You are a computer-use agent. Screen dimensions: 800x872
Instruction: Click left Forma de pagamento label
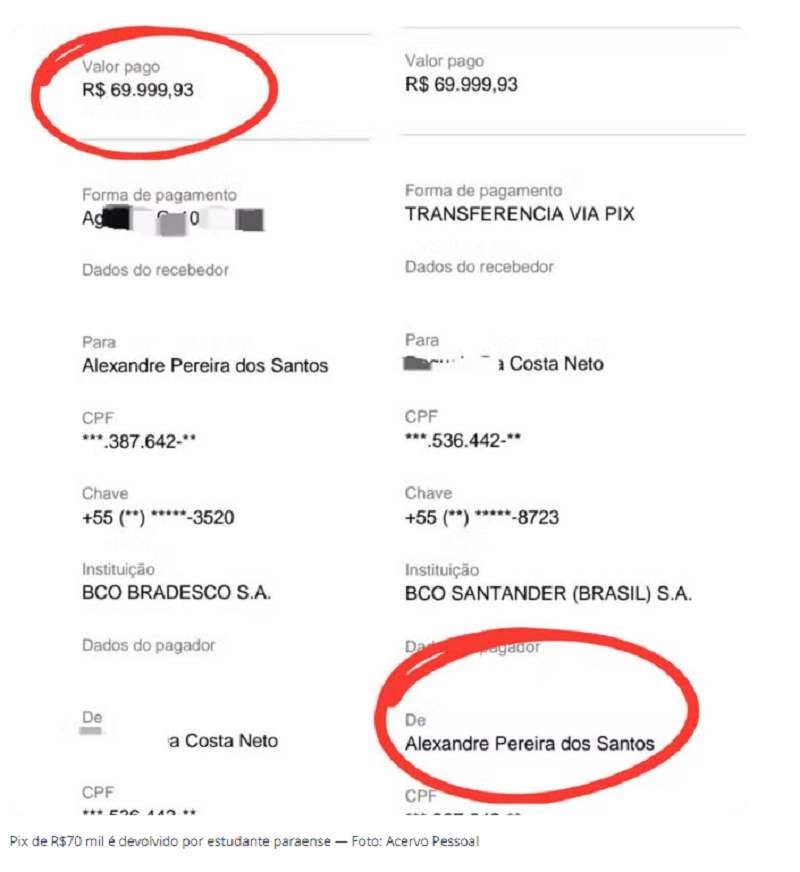pyautogui.click(x=160, y=195)
